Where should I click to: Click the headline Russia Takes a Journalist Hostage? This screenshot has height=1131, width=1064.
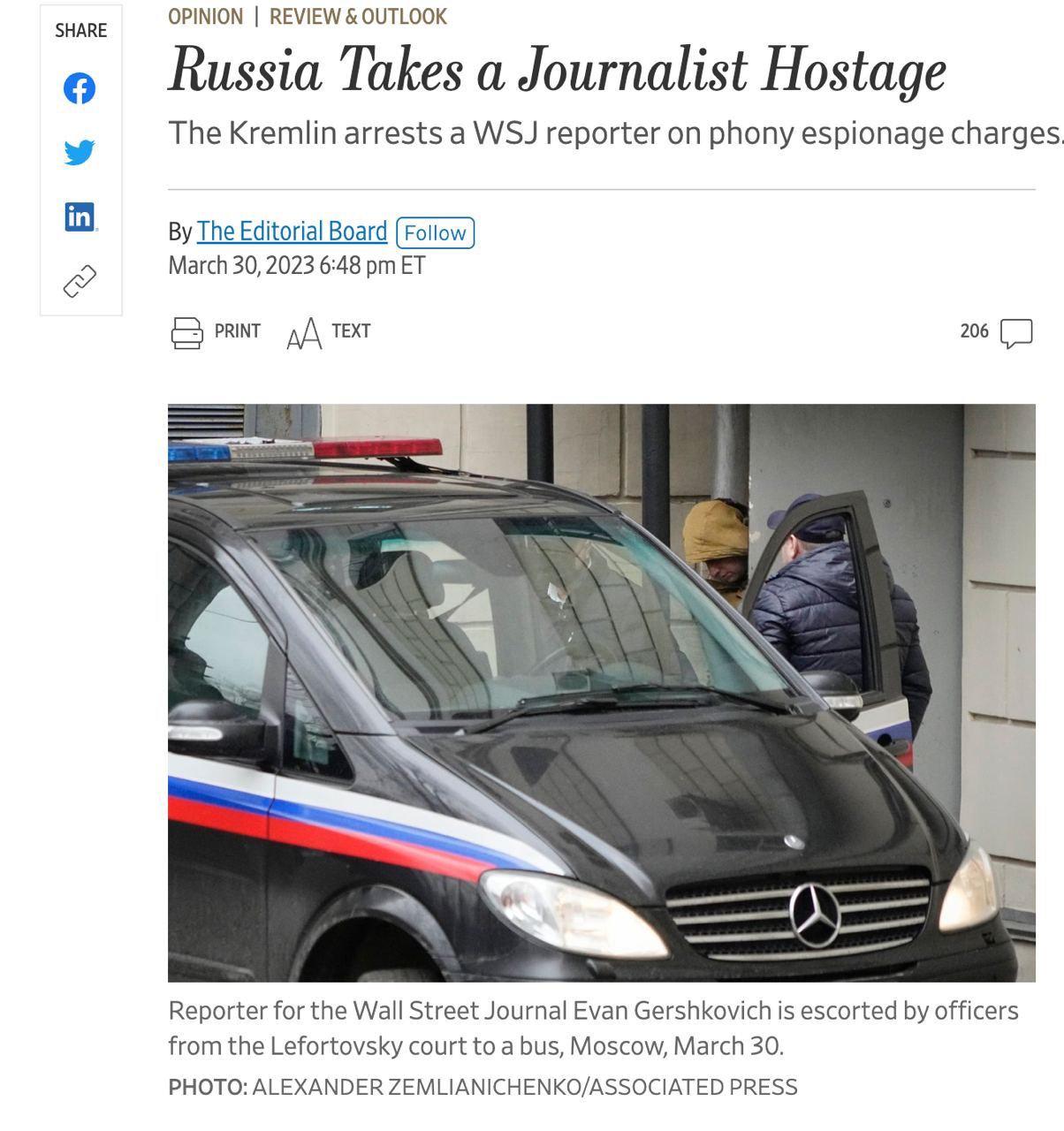pos(557,71)
